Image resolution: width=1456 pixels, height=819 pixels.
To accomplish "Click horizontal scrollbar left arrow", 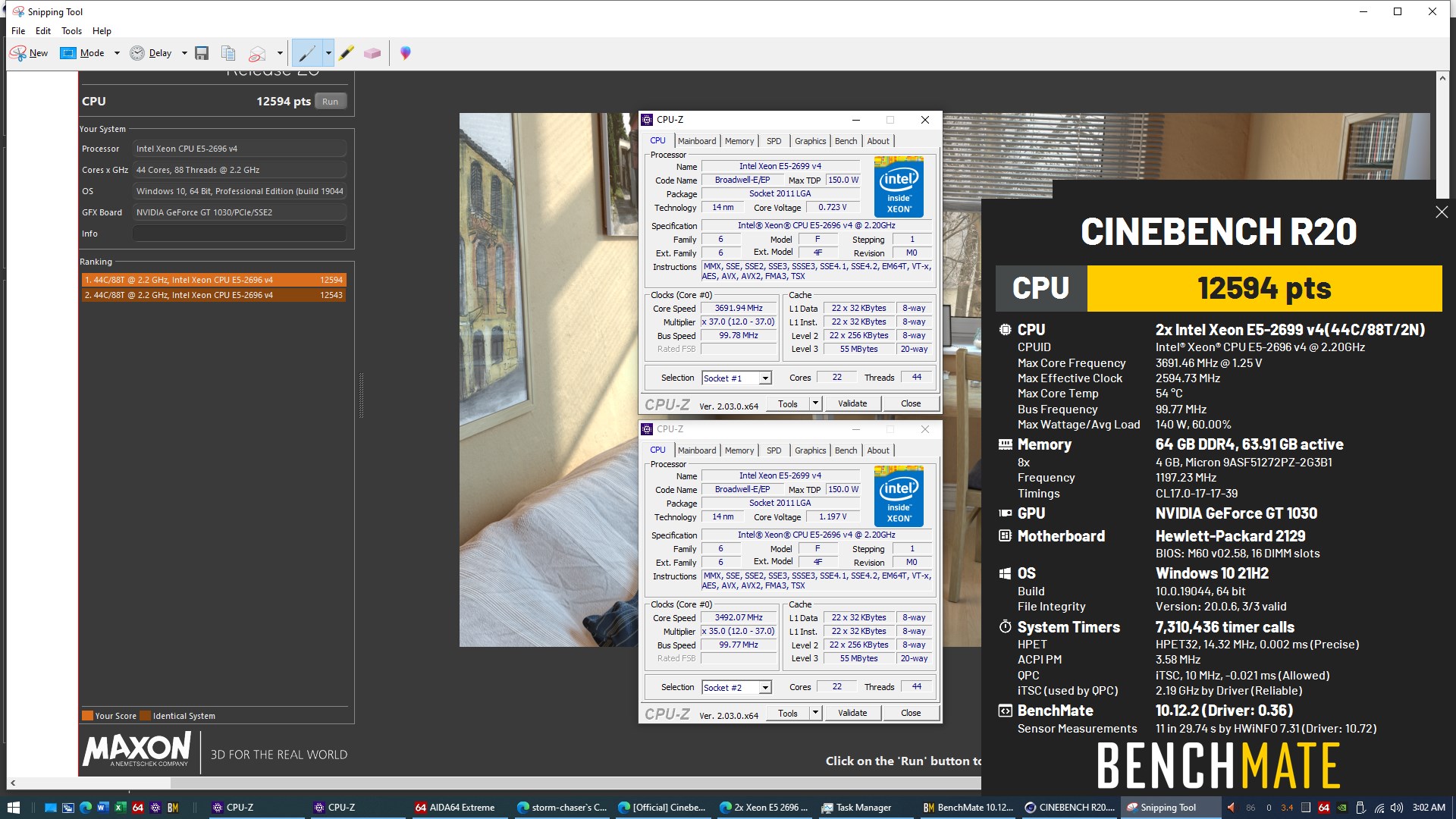I will 13,783.
